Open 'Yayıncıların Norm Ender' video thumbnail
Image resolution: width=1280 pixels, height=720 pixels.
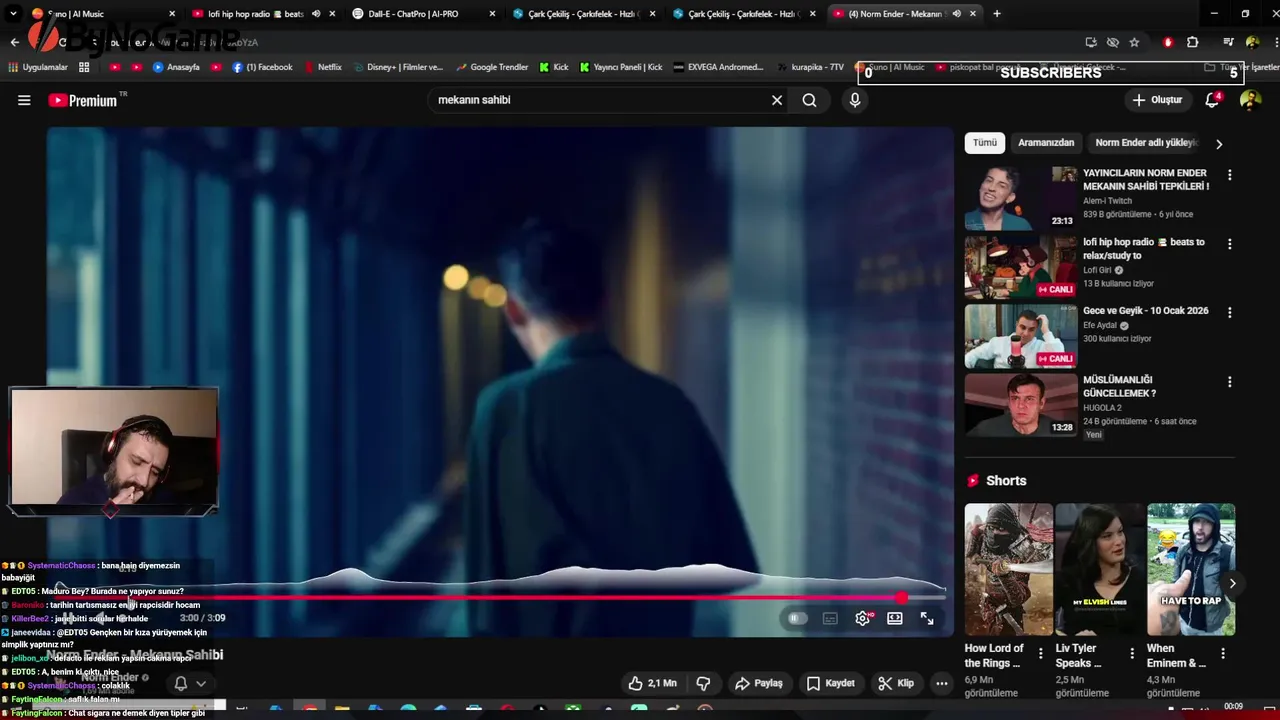pyautogui.click(x=1021, y=198)
